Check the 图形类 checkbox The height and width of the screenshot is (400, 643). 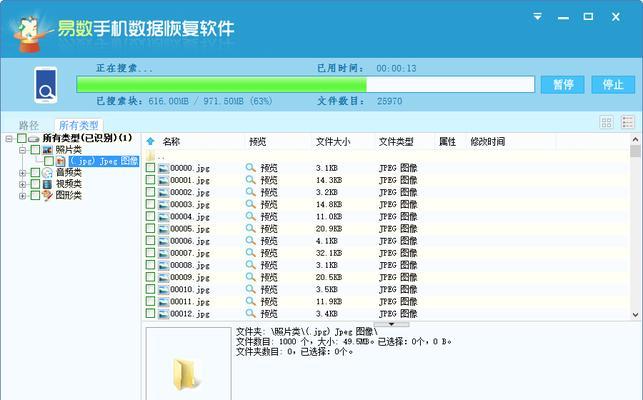tap(36, 195)
